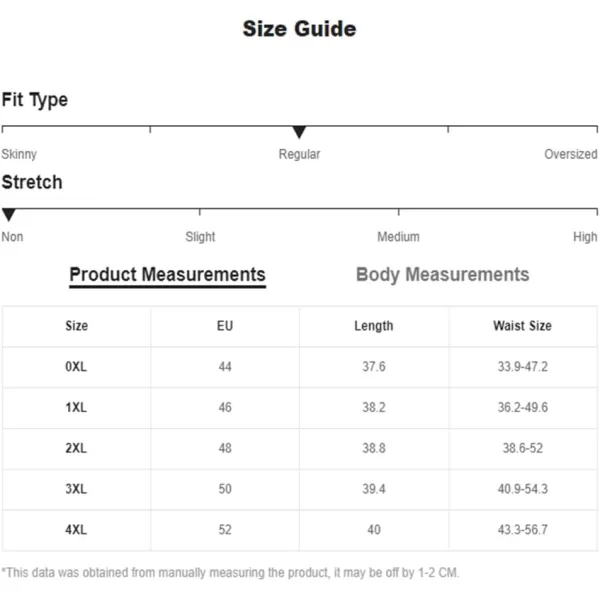
Task: Click the High stretch label
Action: [x=585, y=237]
